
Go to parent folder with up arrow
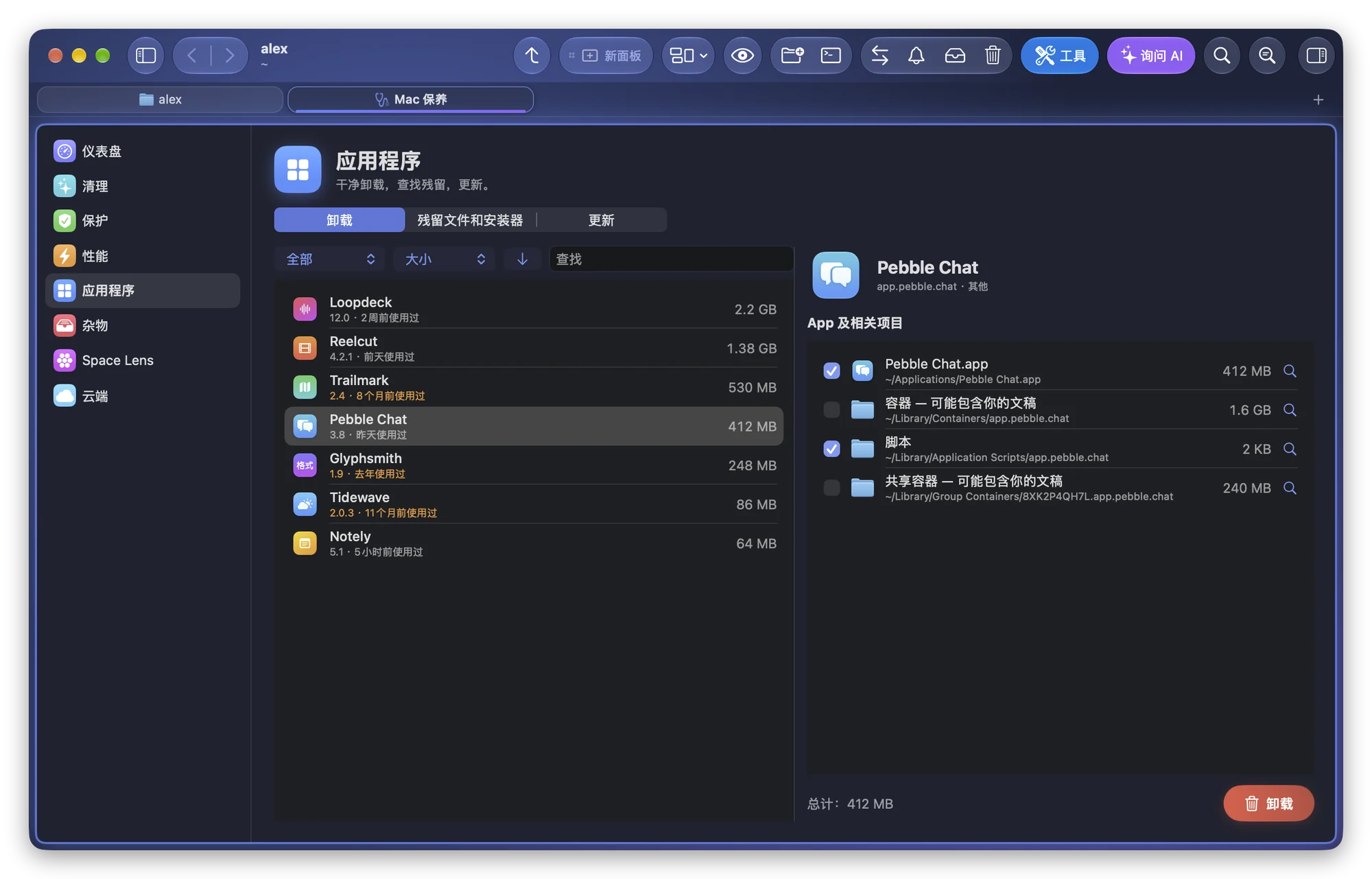[532, 56]
